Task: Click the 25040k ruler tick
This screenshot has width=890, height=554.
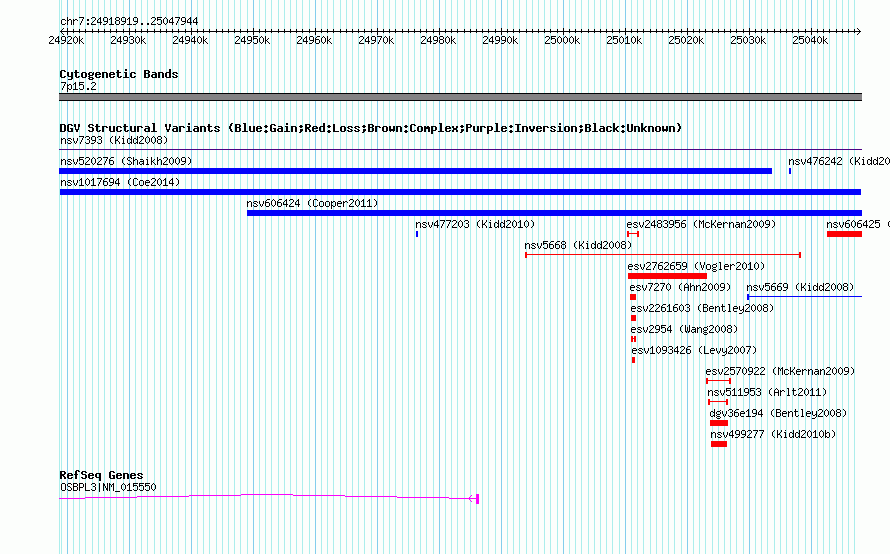Action: [810, 40]
